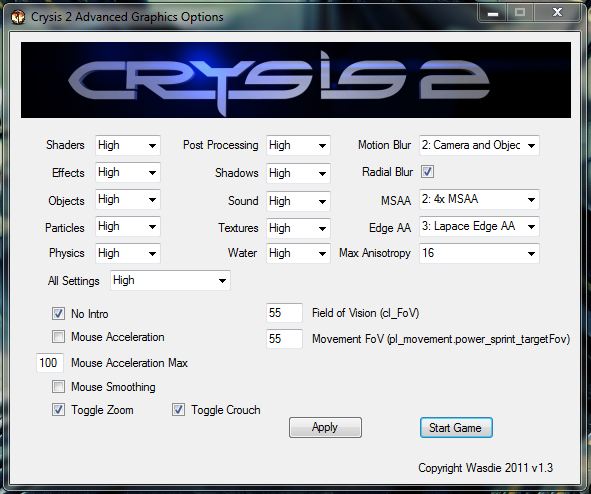The image size is (591, 494).
Task: Expand the MSAA combo box
Action: click(479, 199)
